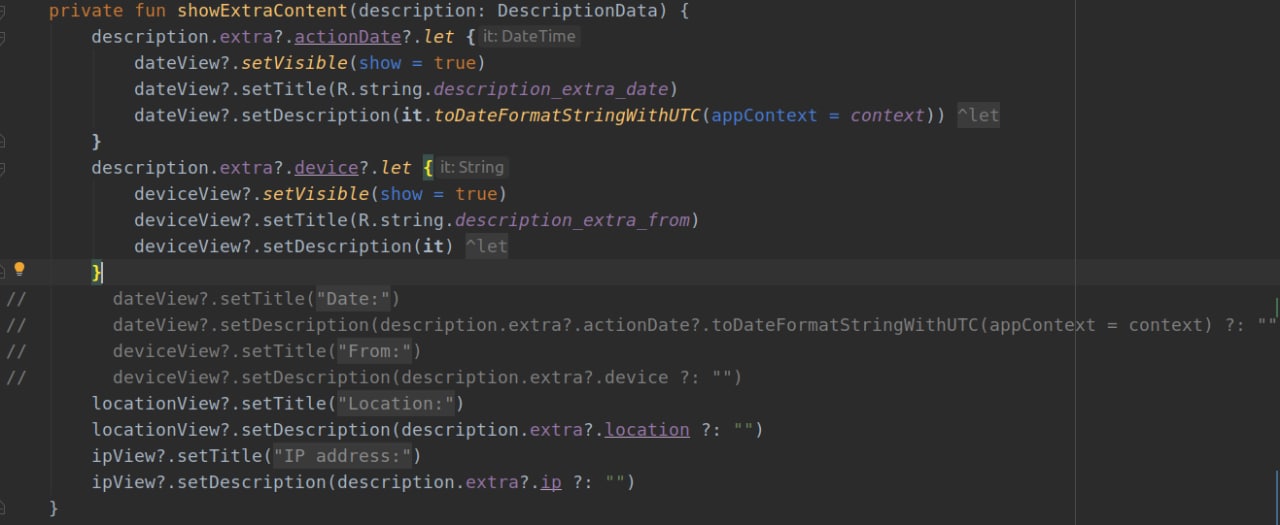Screen dimensions: 1280x525
Task: Click the function's final closing brace
Action: (54, 508)
